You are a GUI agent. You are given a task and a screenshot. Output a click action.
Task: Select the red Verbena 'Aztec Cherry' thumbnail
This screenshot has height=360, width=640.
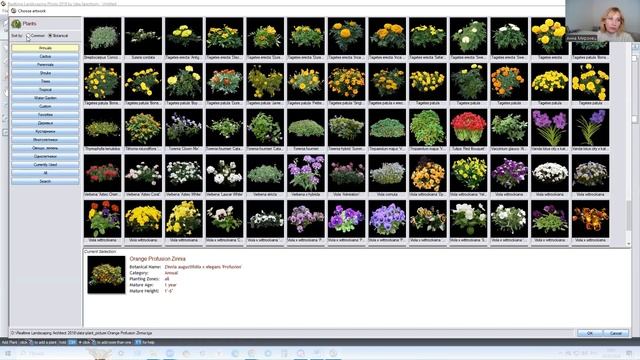[102, 173]
